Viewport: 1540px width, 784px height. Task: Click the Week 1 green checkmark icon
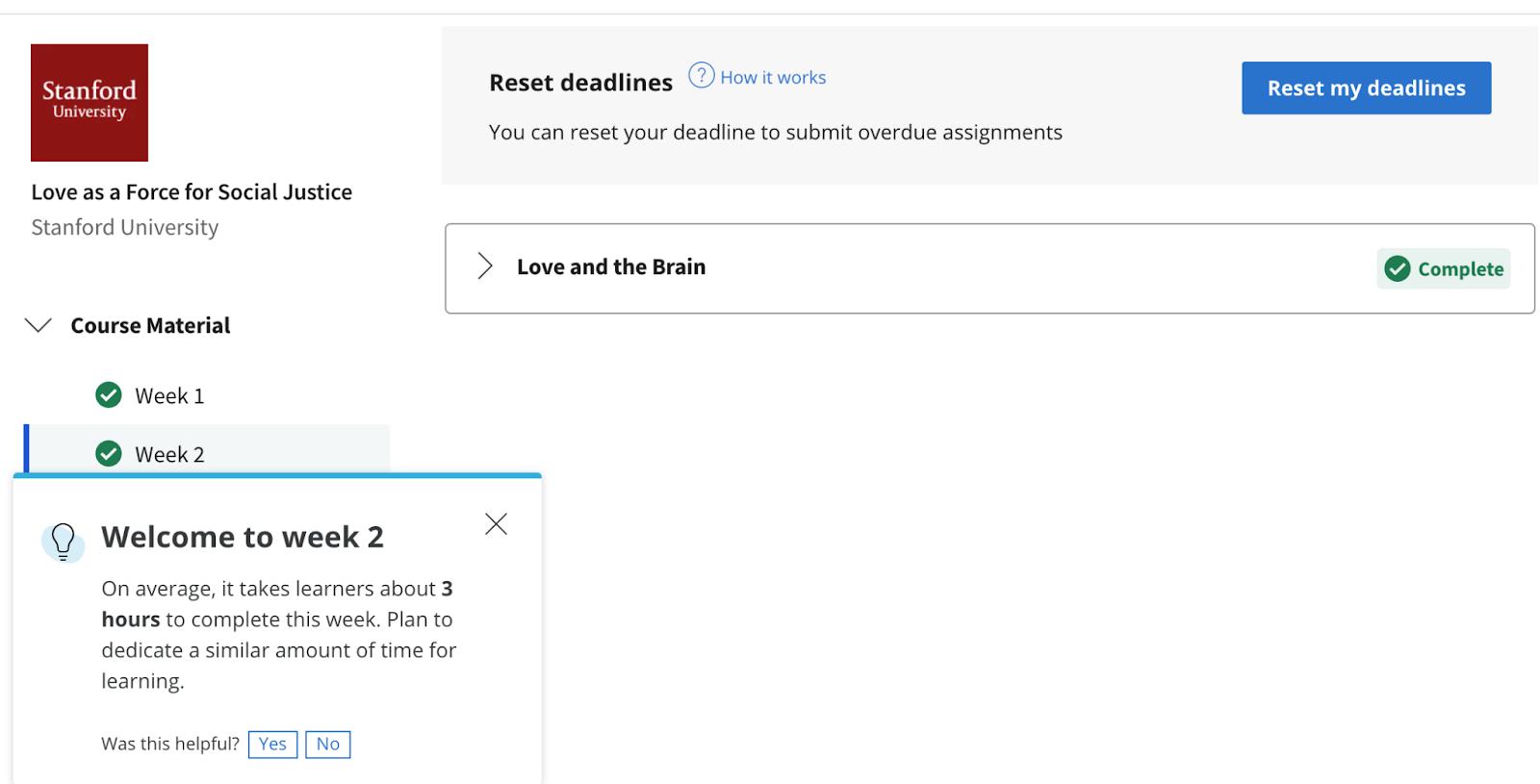[109, 395]
